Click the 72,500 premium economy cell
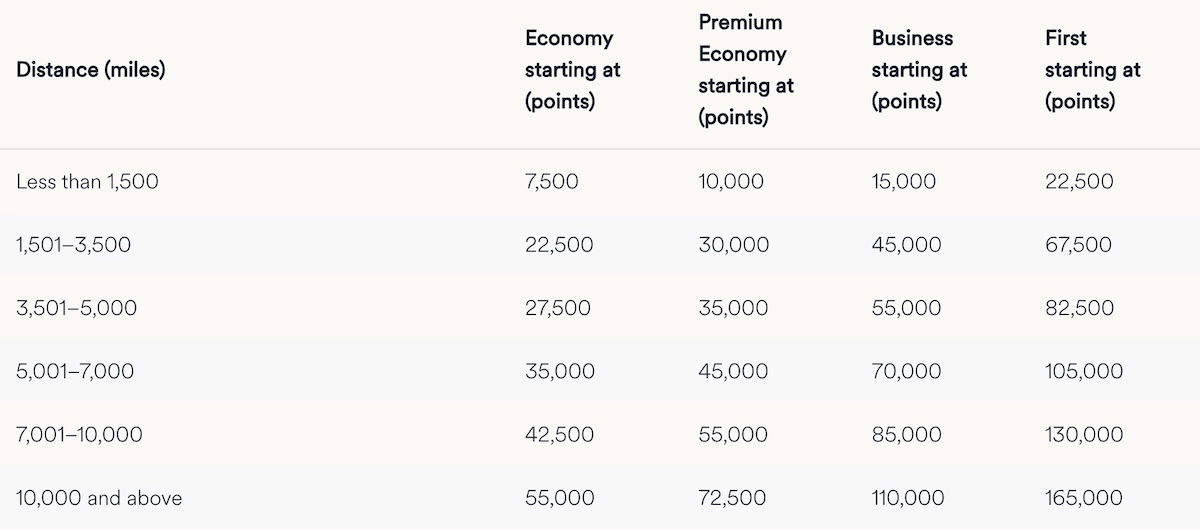The width and height of the screenshot is (1200, 530). pyautogui.click(x=732, y=498)
